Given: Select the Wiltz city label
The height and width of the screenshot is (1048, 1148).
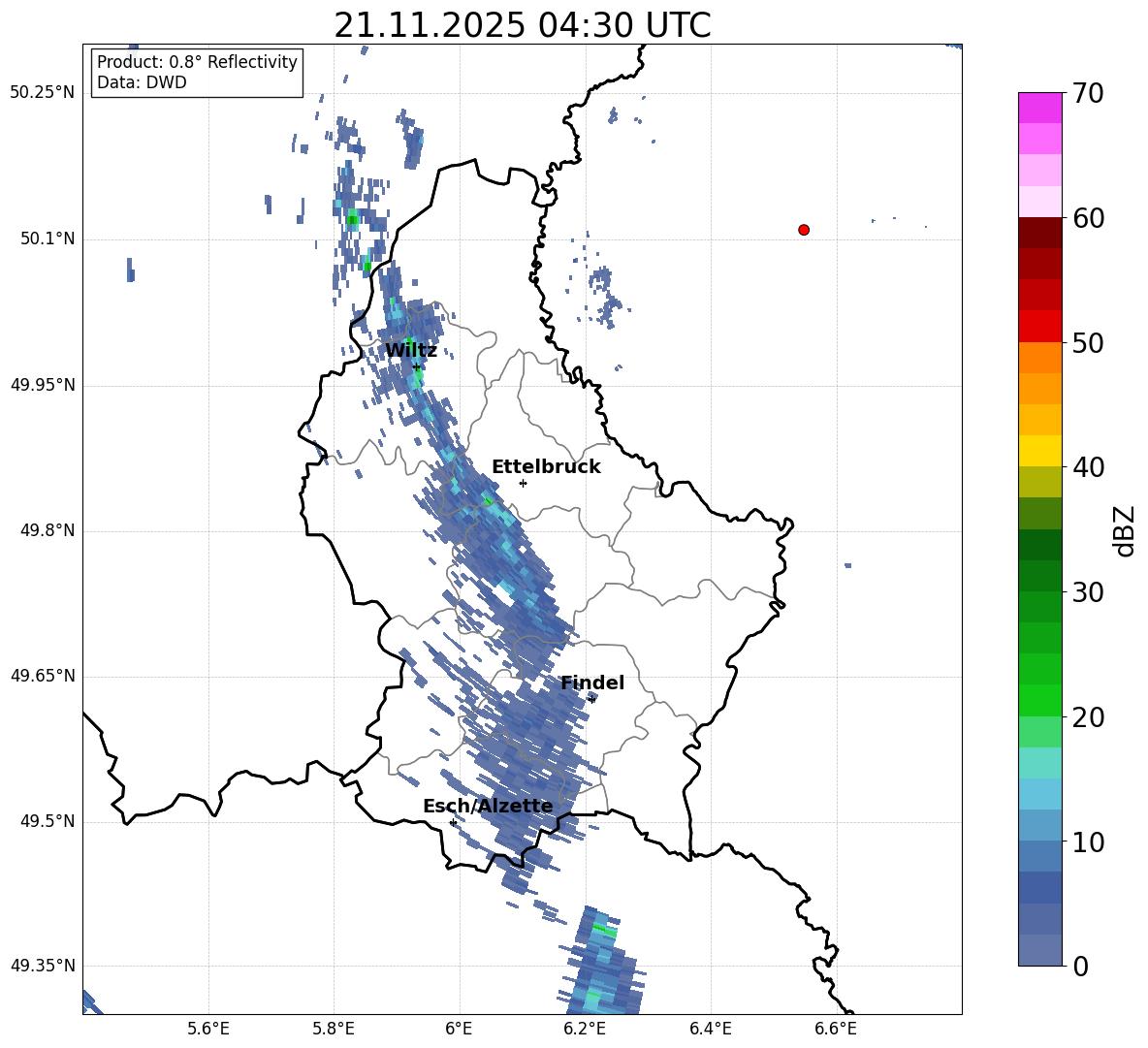Looking at the screenshot, I should 411,351.
